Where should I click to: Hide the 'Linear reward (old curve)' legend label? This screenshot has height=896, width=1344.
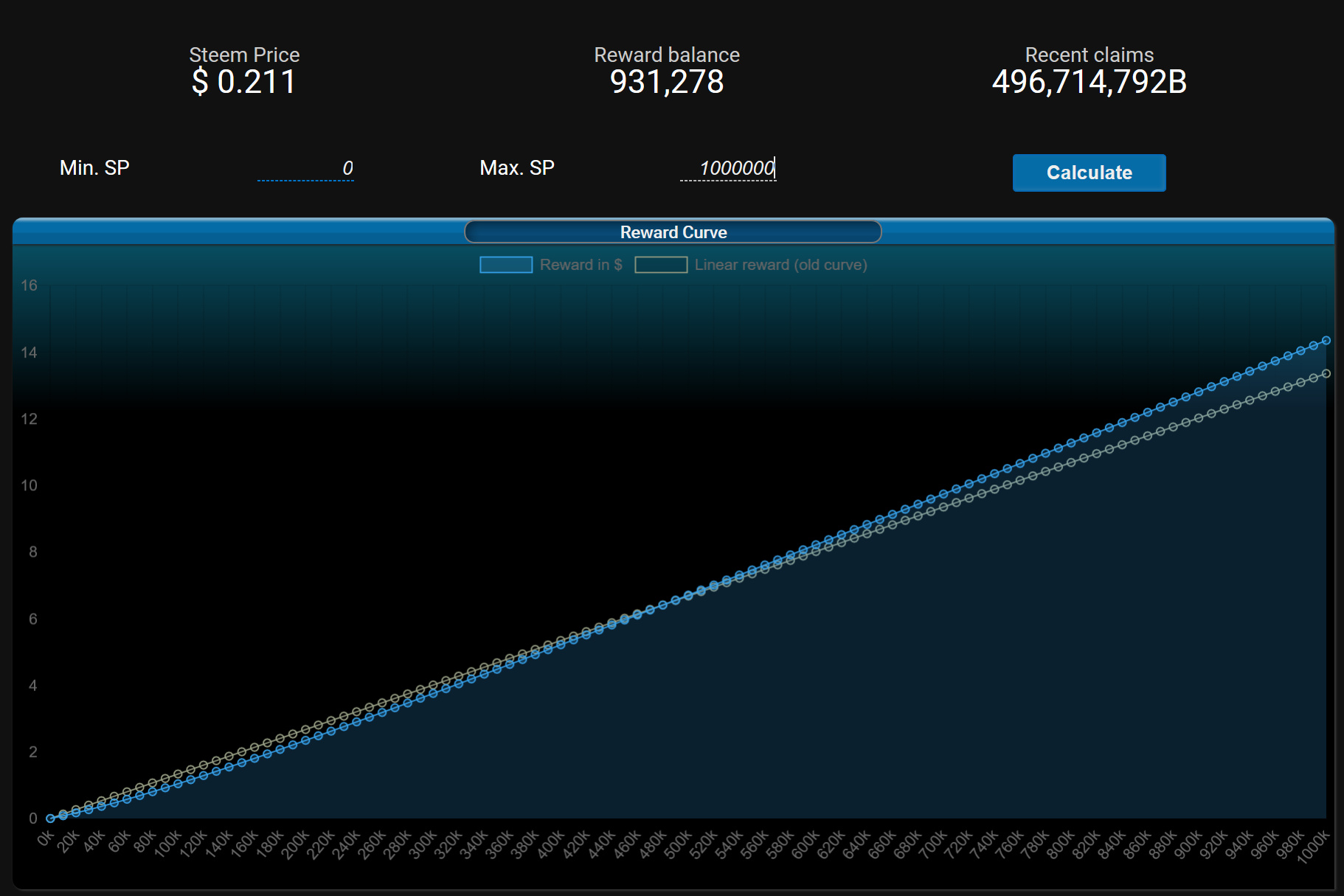780,265
